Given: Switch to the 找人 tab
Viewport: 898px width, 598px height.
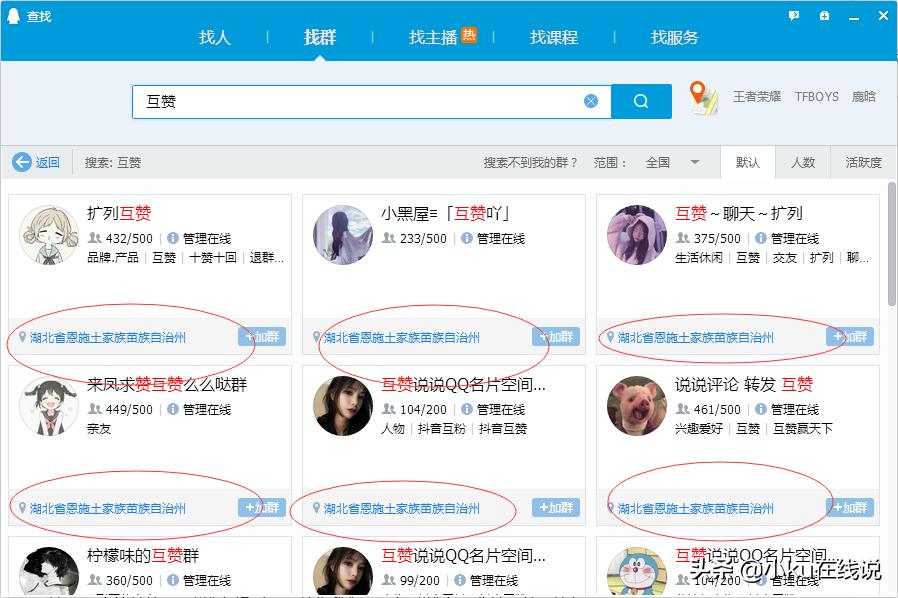Looking at the screenshot, I should 213,37.
